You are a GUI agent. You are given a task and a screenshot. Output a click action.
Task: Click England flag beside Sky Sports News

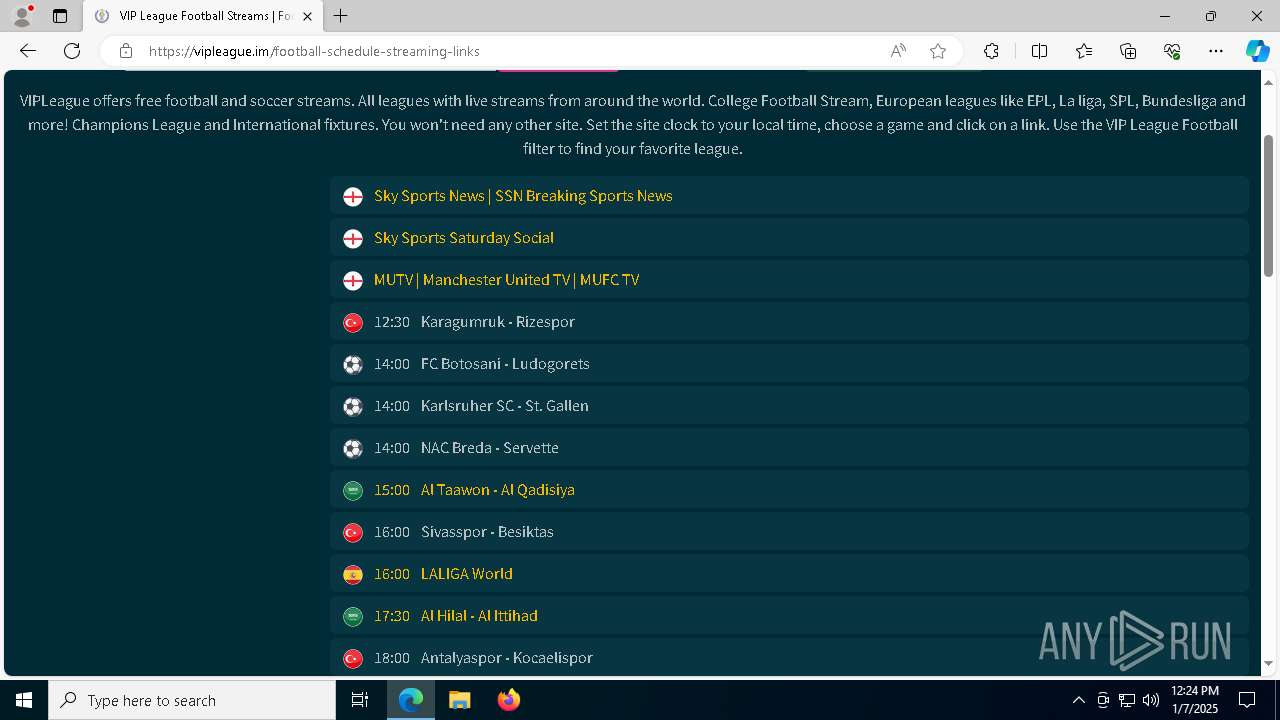pos(353,197)
